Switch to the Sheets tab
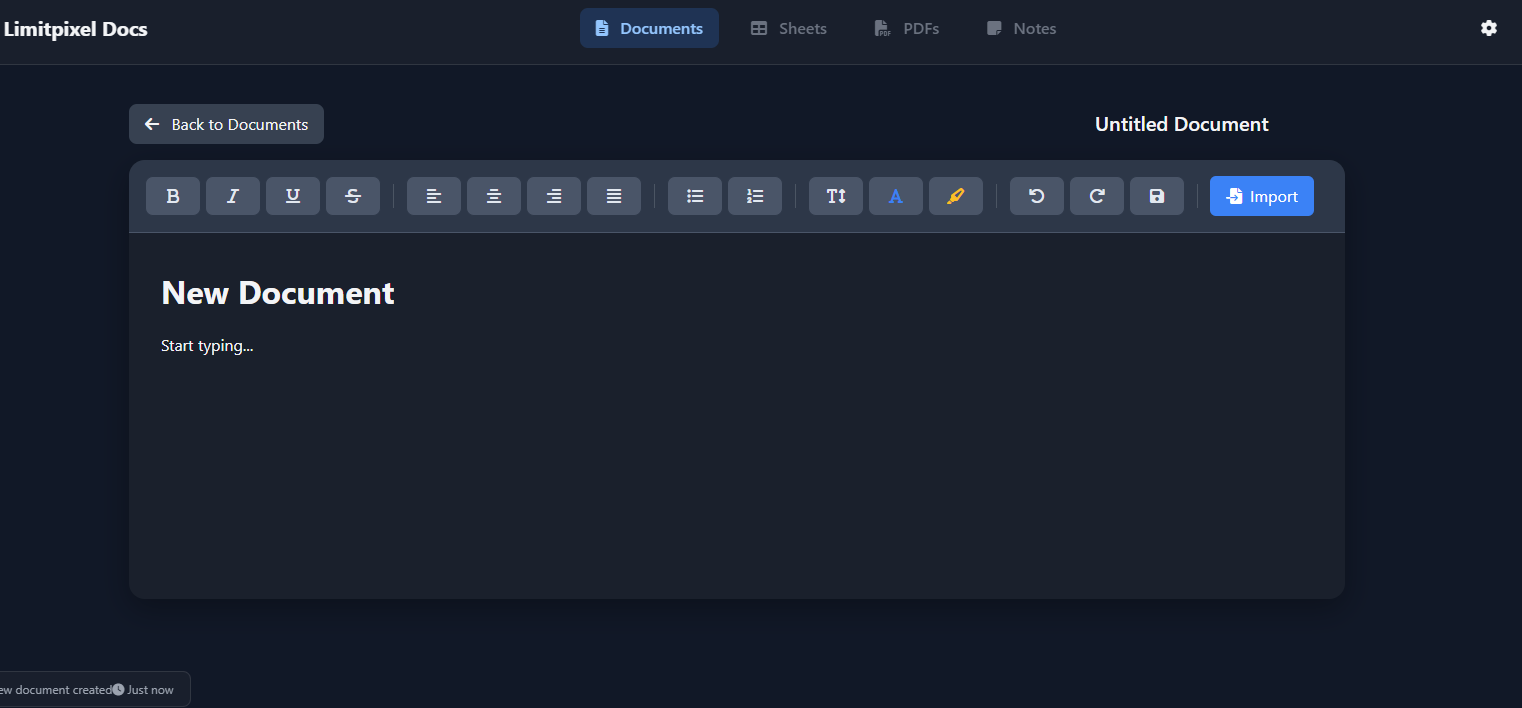The height and width of the screenshot is (708, 1522). pos(788,28)
